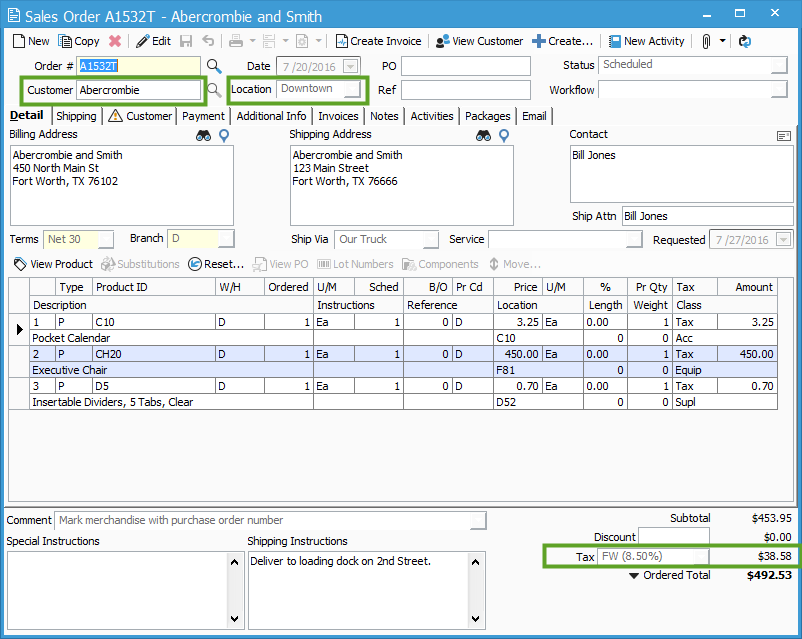Open the Requested date dropdown
The width and height of the screenshot is (802, 639).
[x=784, y=240]
